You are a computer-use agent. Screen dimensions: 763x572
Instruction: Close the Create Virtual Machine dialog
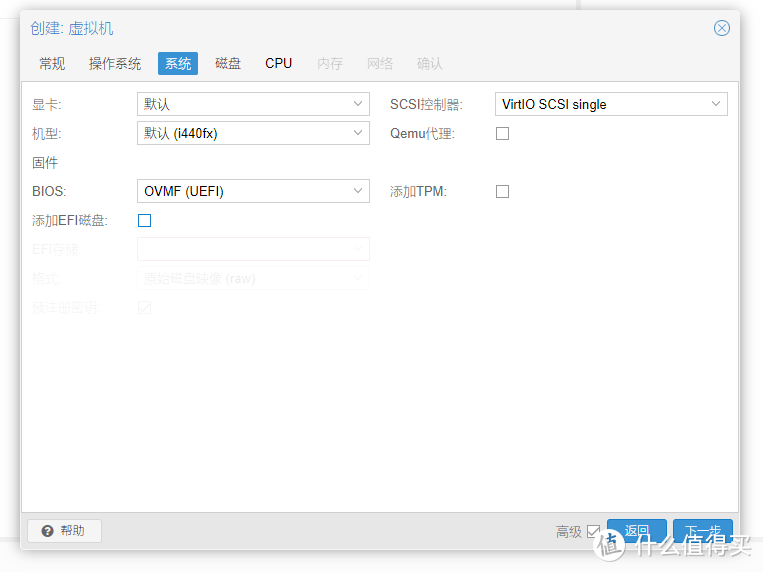721,28
